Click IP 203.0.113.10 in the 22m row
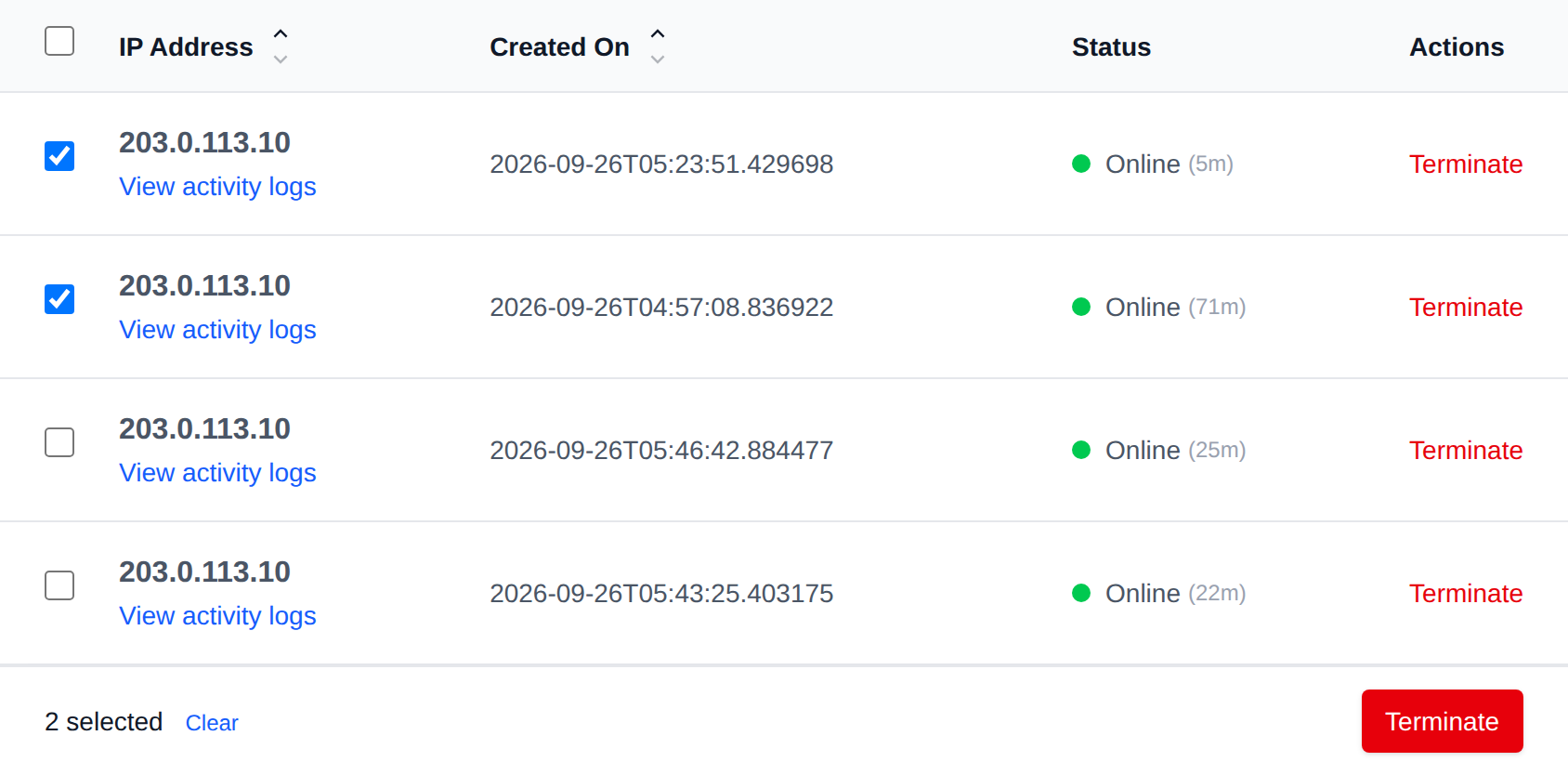 (204, 571)
